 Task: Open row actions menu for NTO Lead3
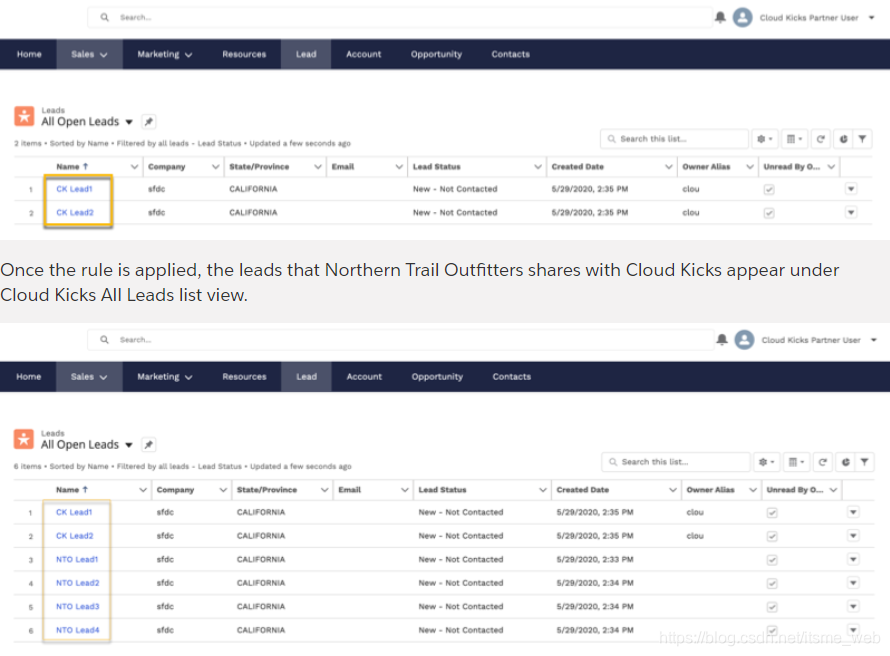click(x=853, y=607)
